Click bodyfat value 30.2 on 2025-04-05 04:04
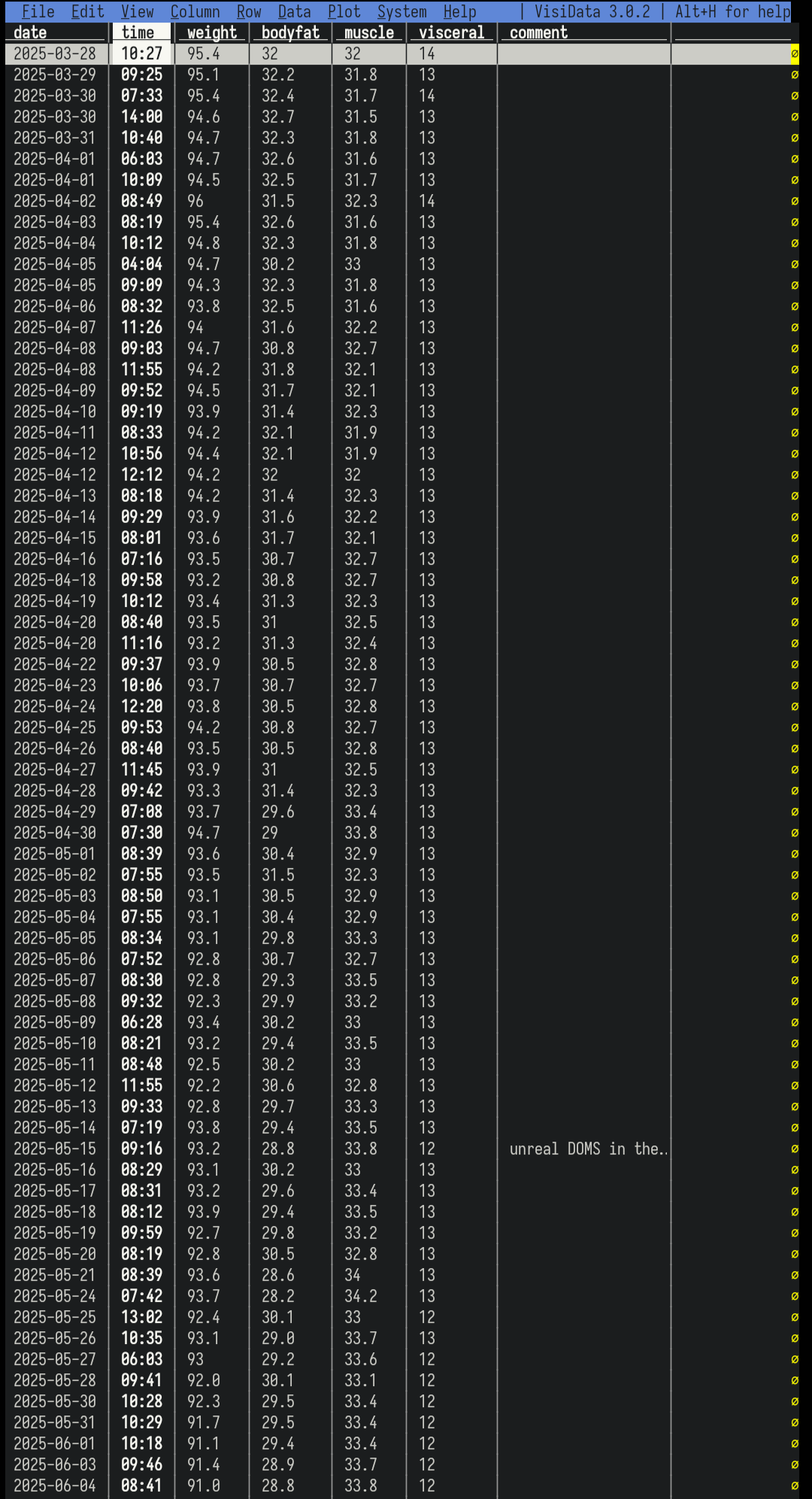Viewport: 812px width, 1499px height. (278, 264)
